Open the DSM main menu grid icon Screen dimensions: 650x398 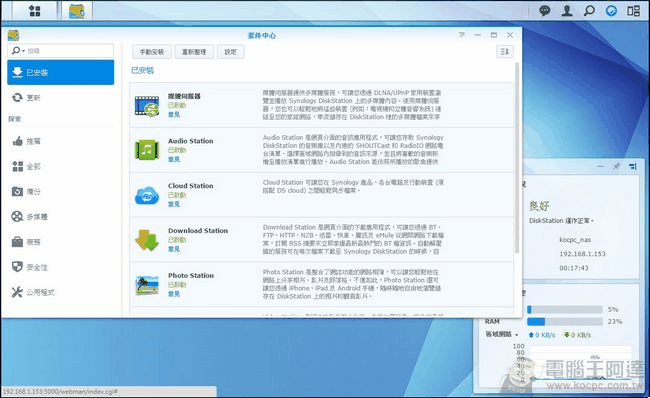coord(35,11)
